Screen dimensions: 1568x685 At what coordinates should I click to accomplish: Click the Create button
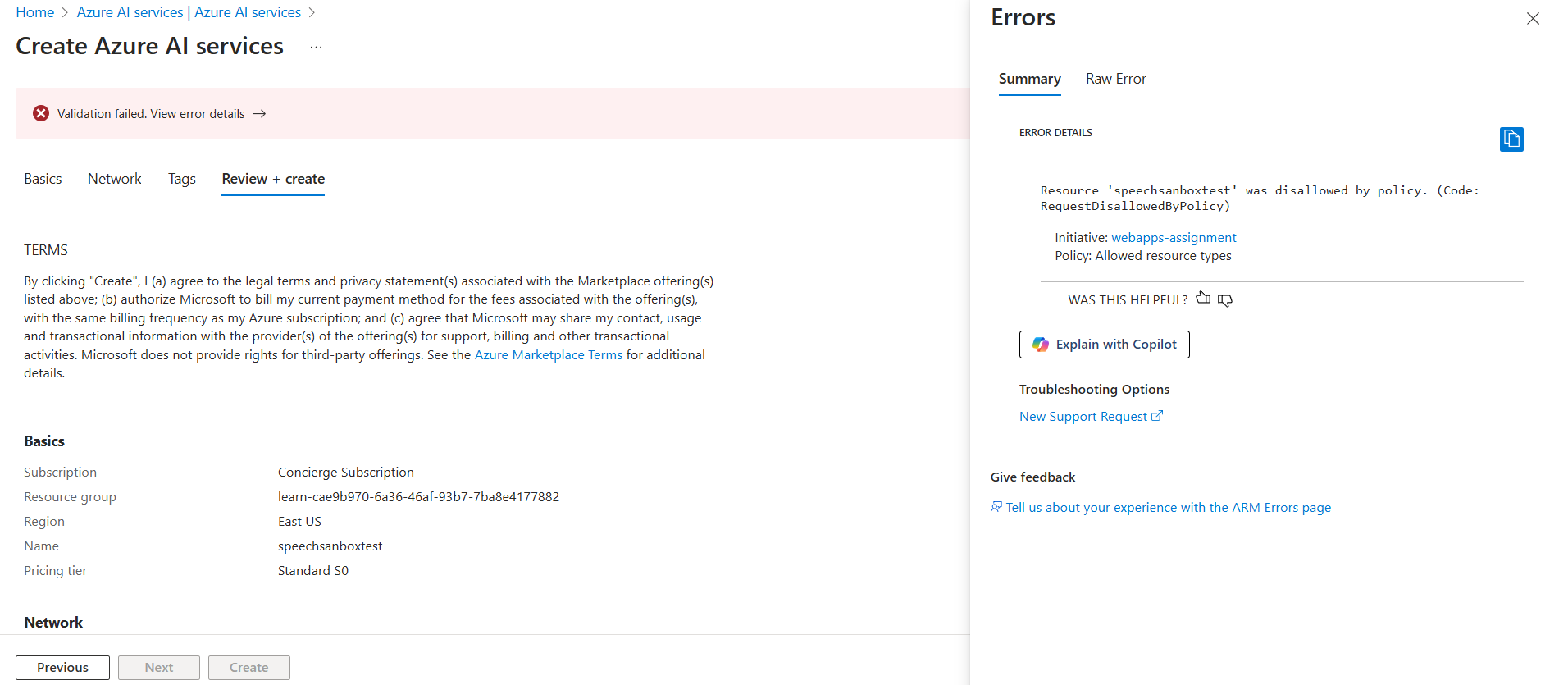click(x=249, y=668)
